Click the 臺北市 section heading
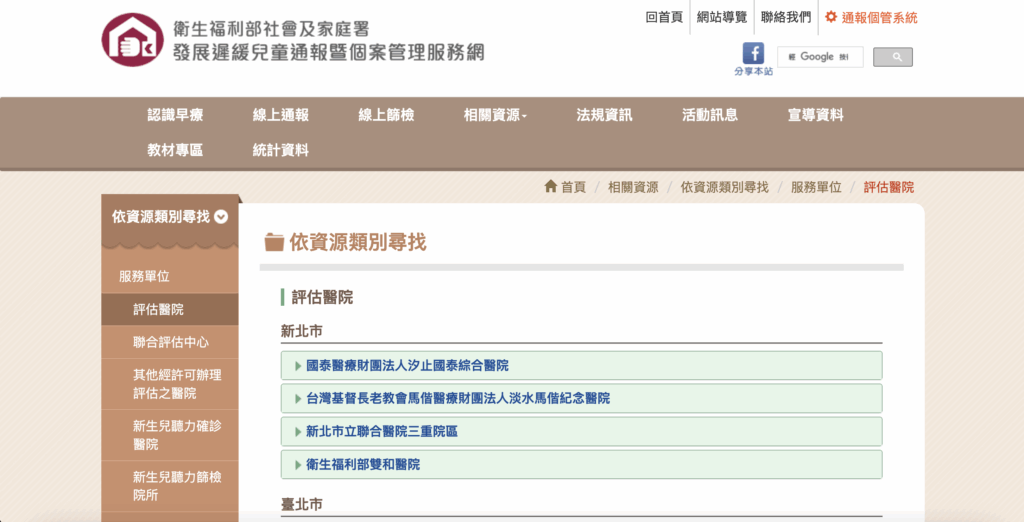Image resolution: width=1024 pixels, height=522 pixels. [302, 504]
